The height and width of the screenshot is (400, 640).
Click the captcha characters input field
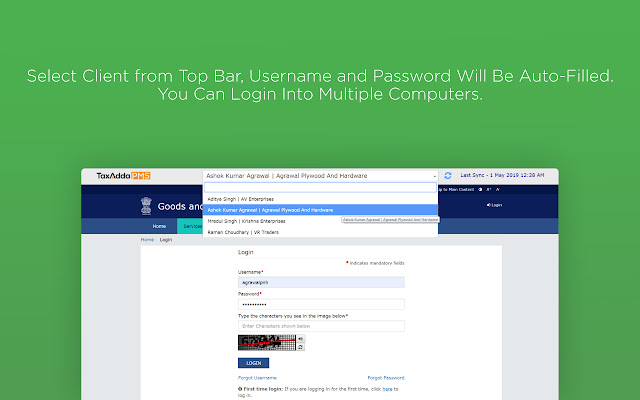(x=321, y=326)
